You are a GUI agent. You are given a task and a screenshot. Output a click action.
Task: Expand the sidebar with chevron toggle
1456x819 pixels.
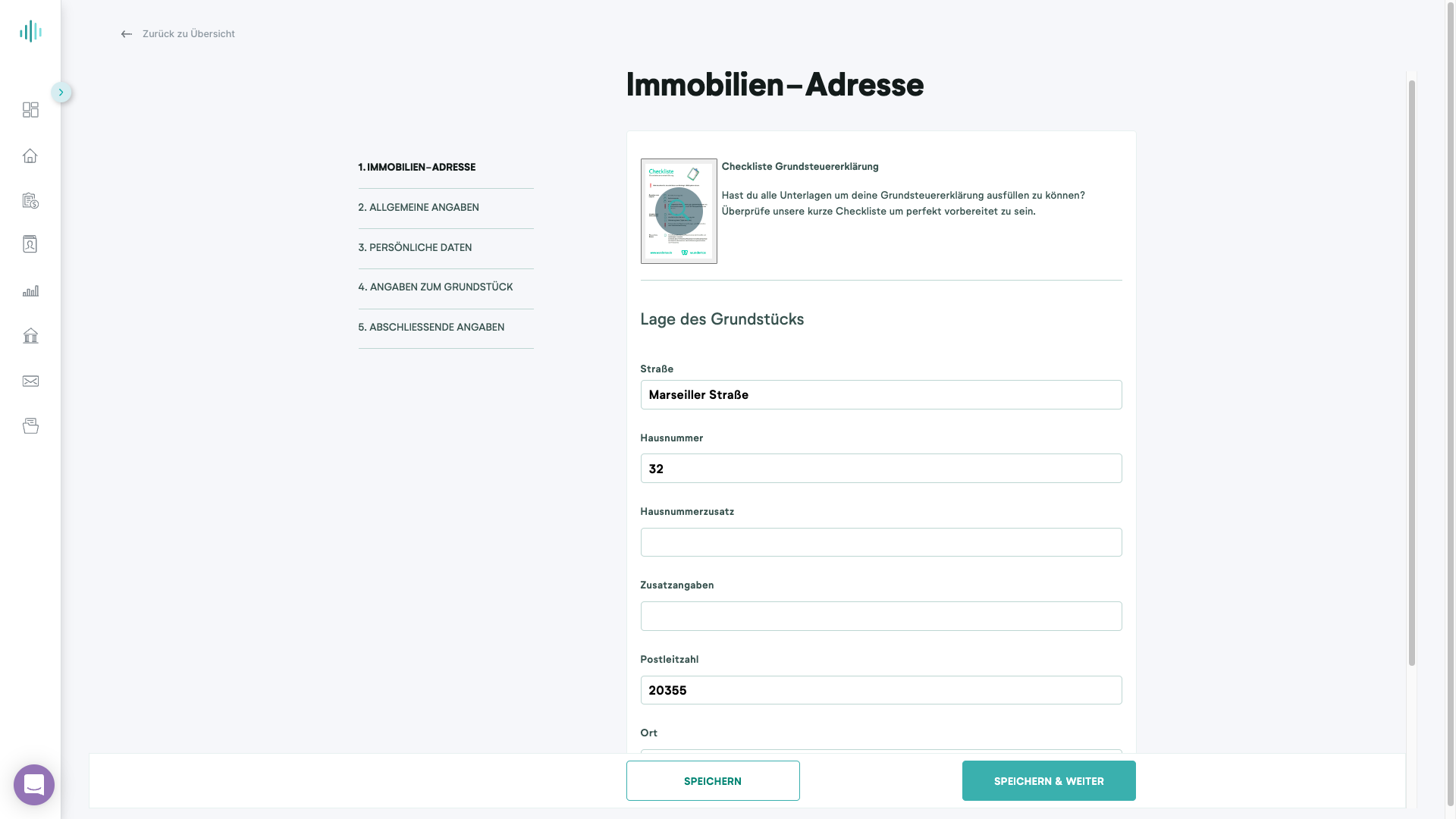coord(61,93)
